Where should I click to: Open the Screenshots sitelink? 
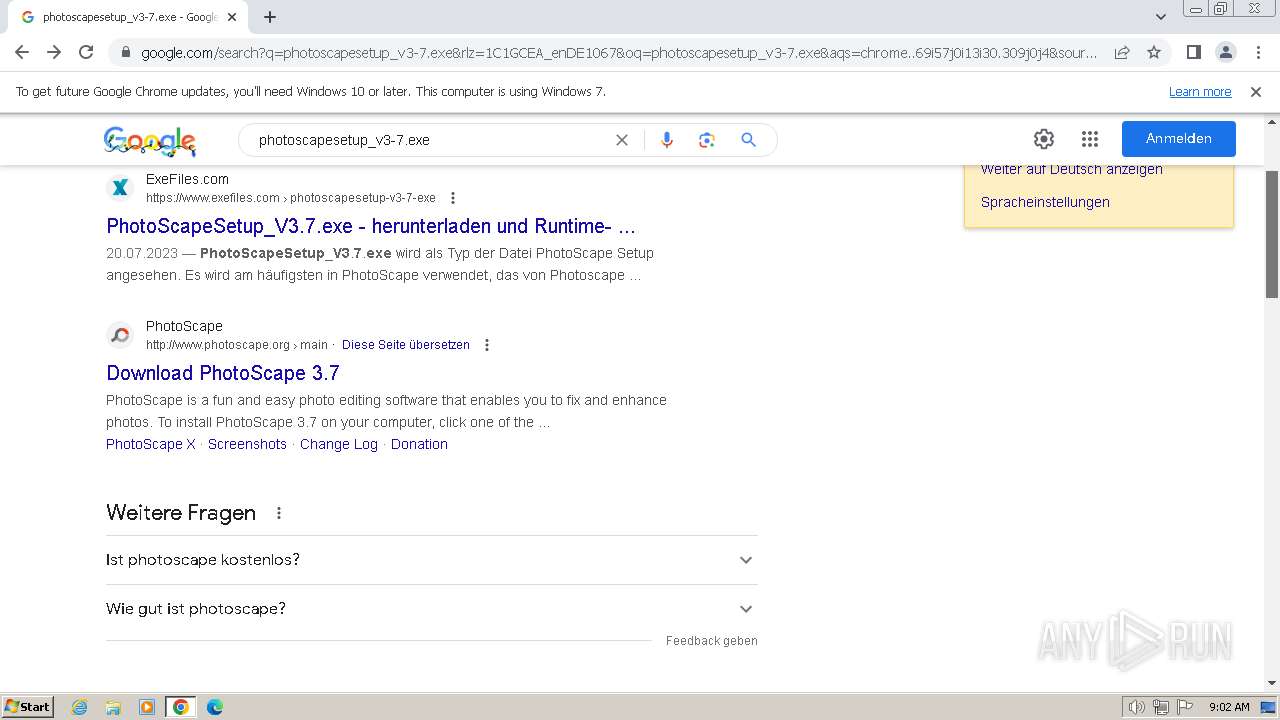247,444
